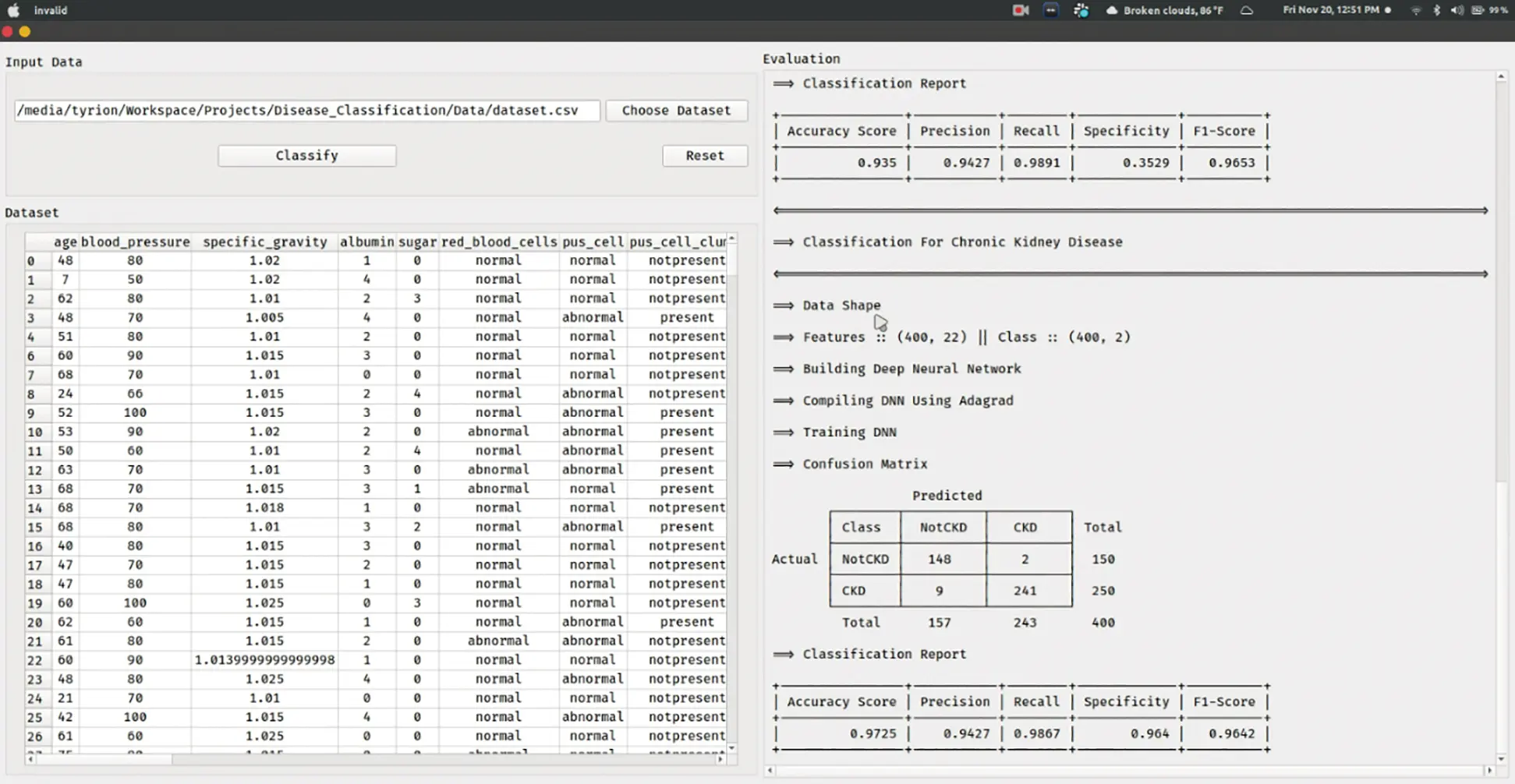Click the confusion matrix cell 148
Viewport: 1515px width, 784px height.
940,560
